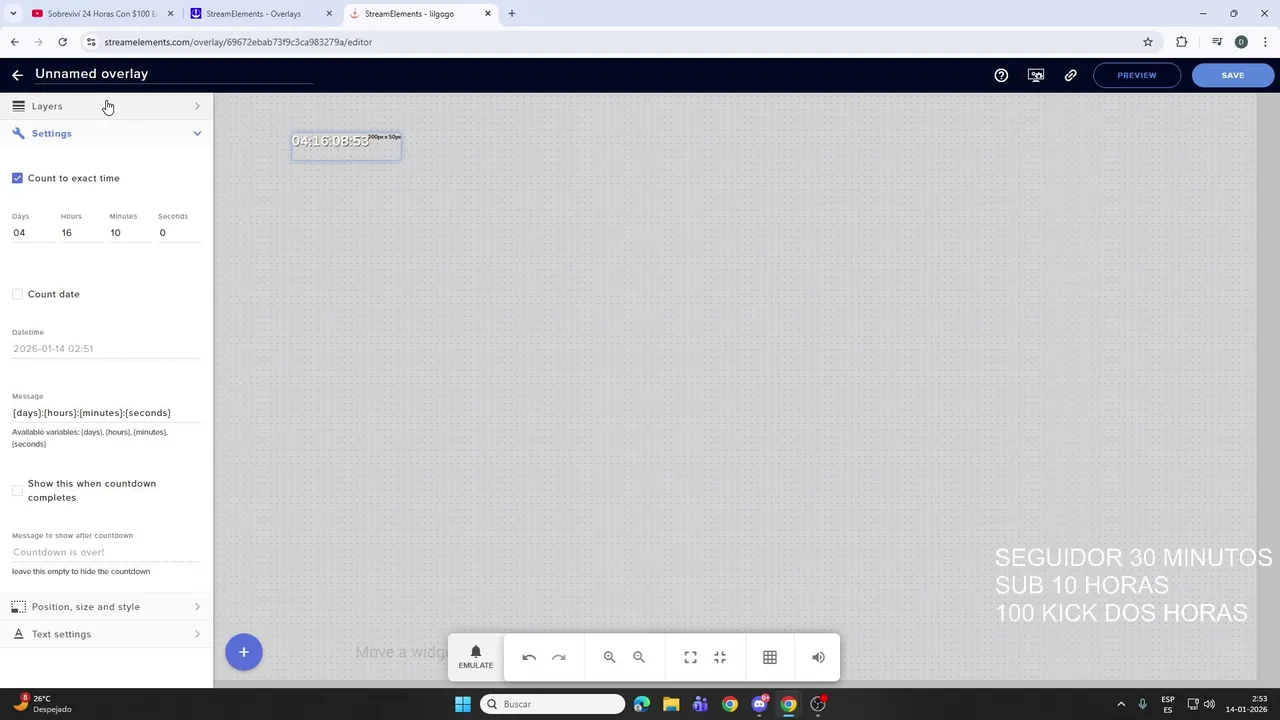Viewport: 1280px width, 720px height.
Task: Zoom out of the canvas
Action: pos(639,657)
